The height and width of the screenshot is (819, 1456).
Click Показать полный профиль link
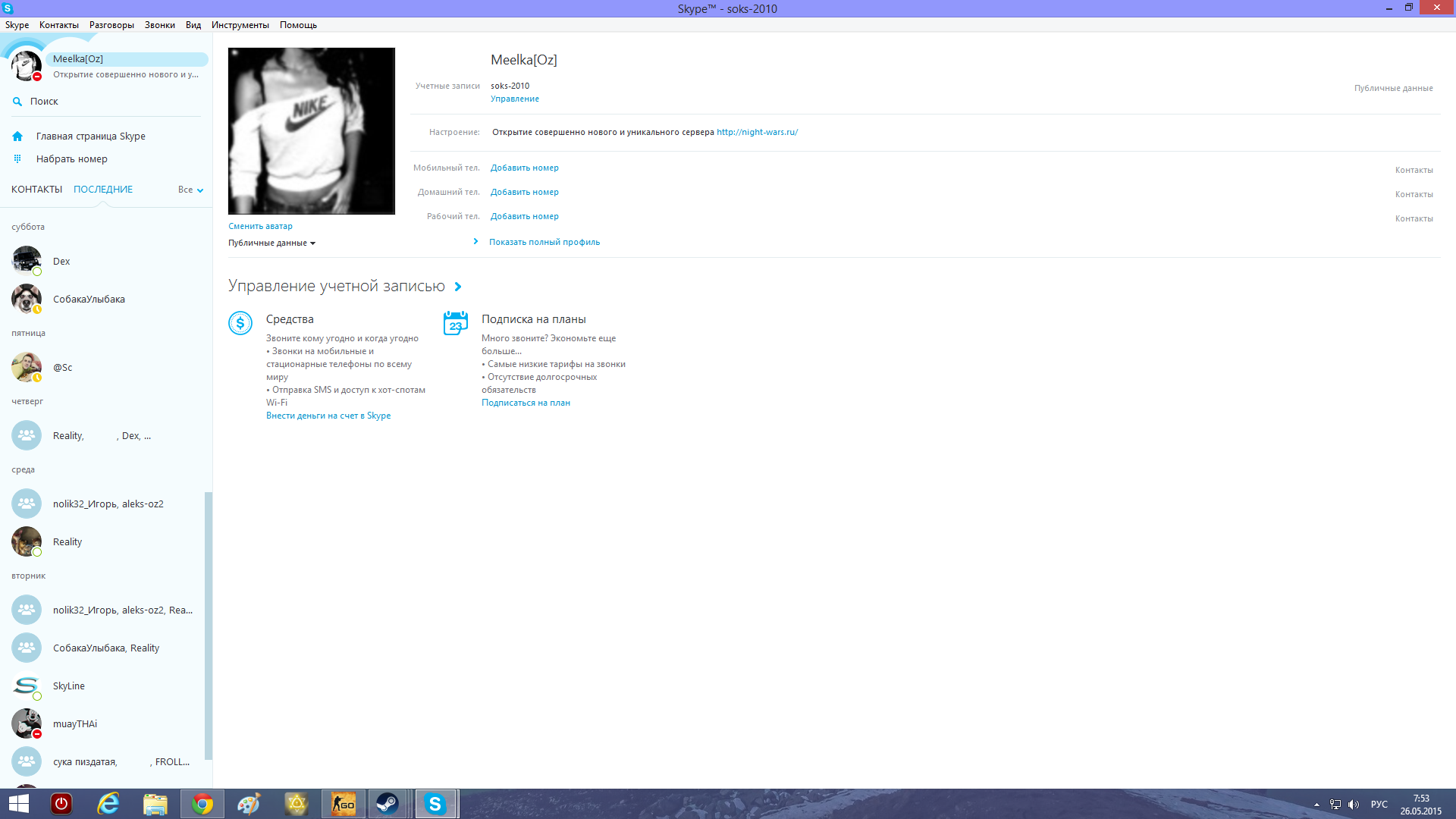pyautogui.click(x=544, y=242)
